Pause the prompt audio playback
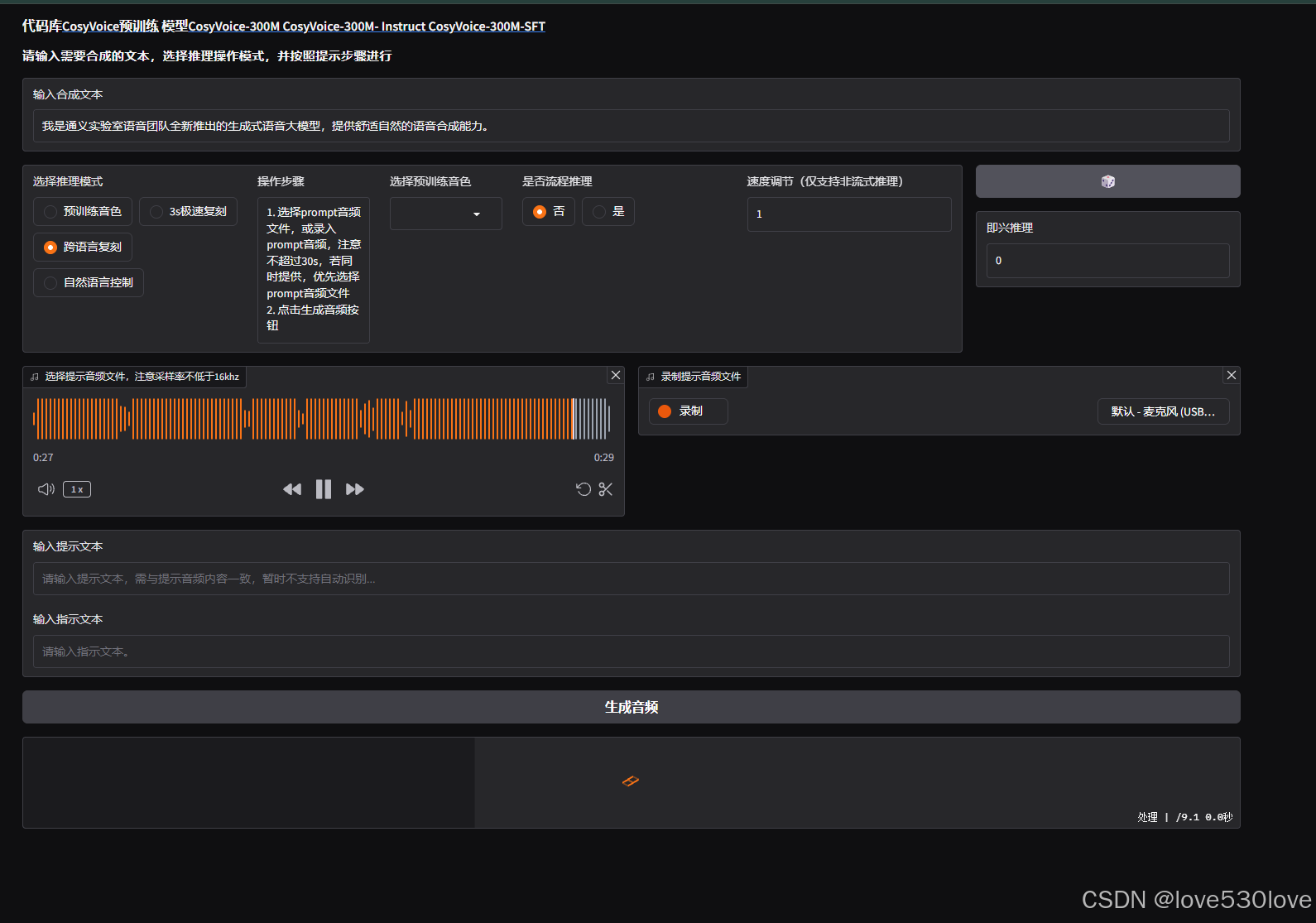1316x923 pixels. [x=324, y=489]
